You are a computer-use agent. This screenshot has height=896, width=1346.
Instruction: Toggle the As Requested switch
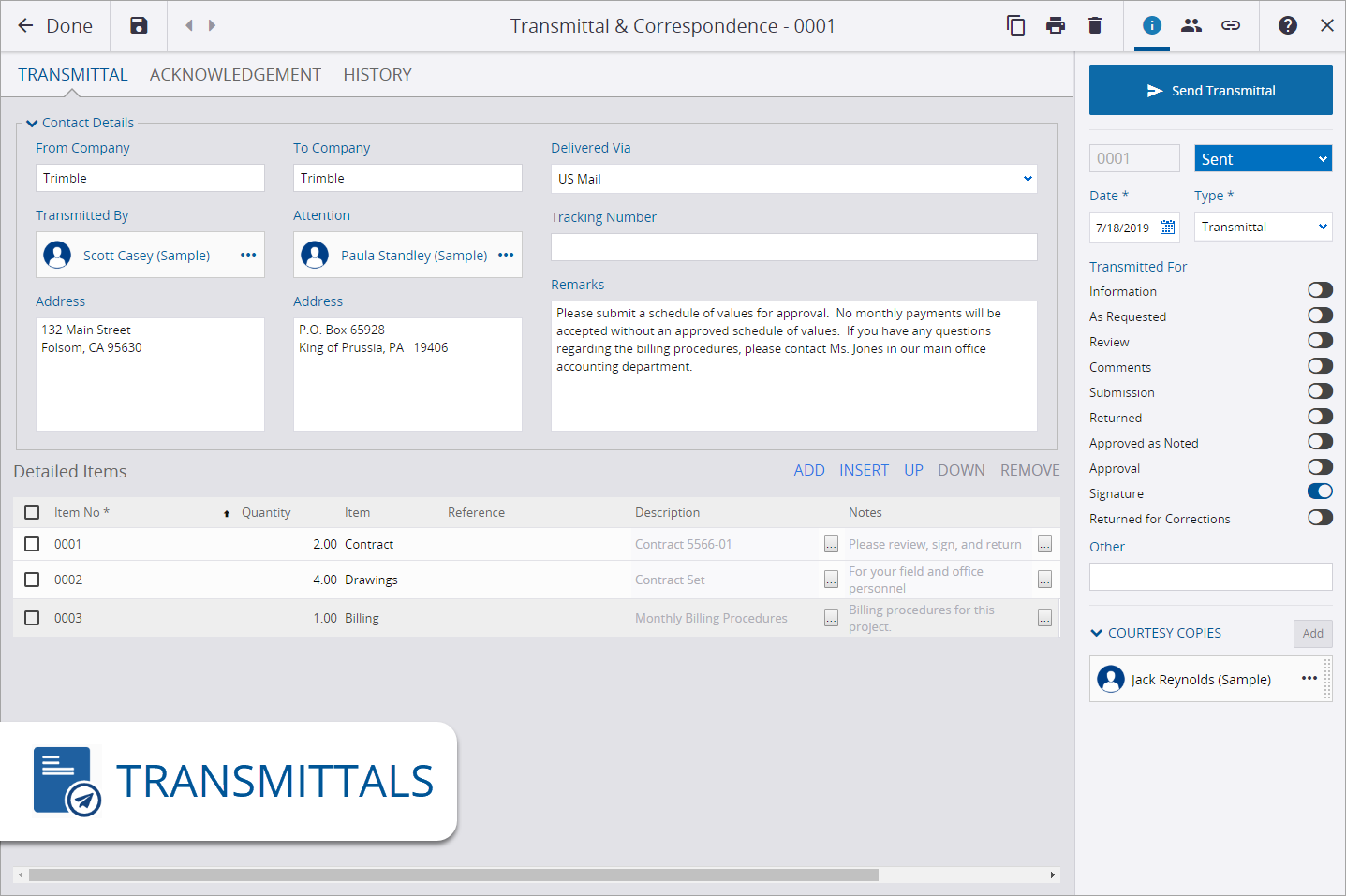pos(1321,316)
